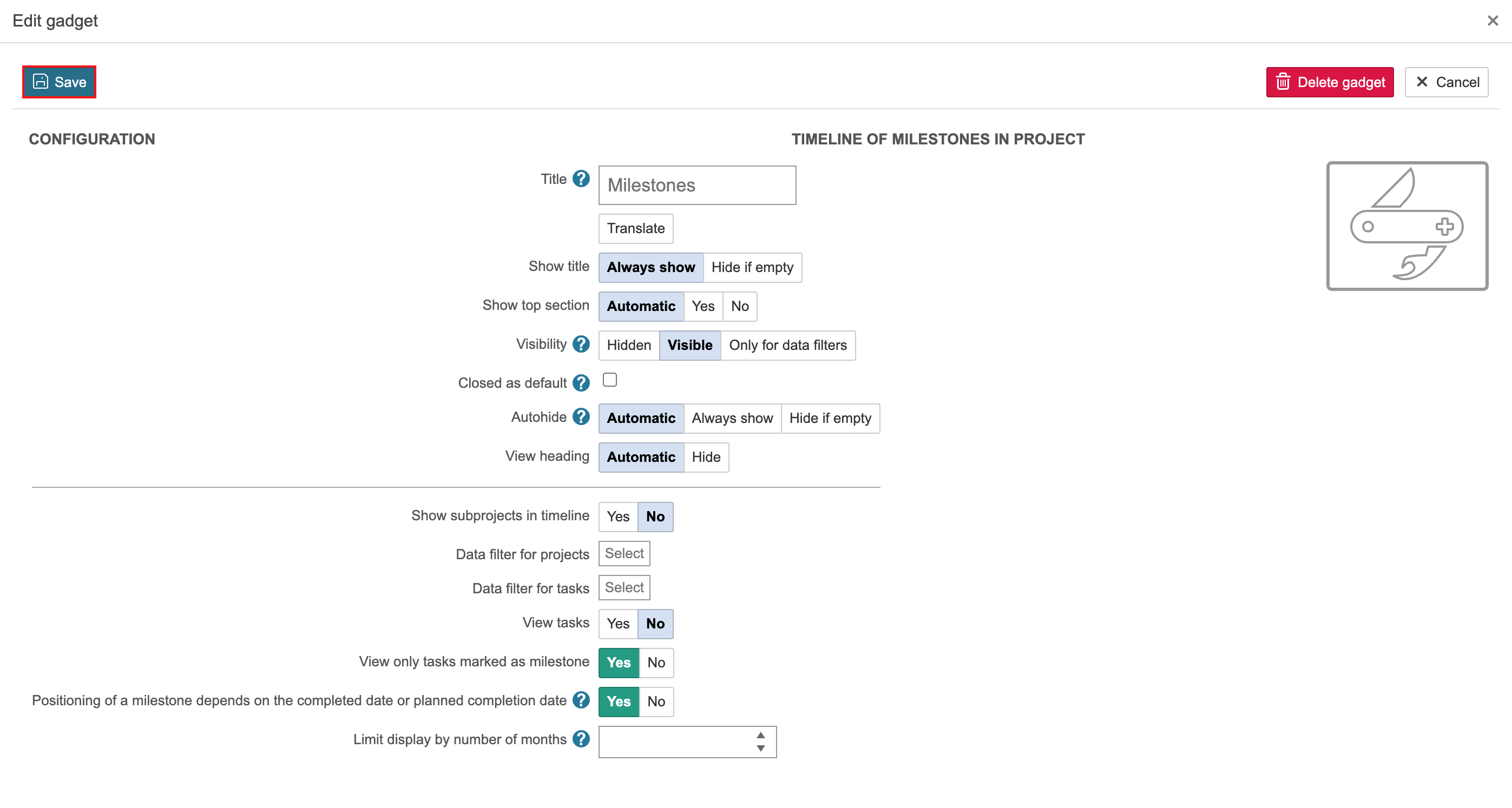
Task: Open Data filter for projects Select dropdown
Action: (x=624, y=553)
